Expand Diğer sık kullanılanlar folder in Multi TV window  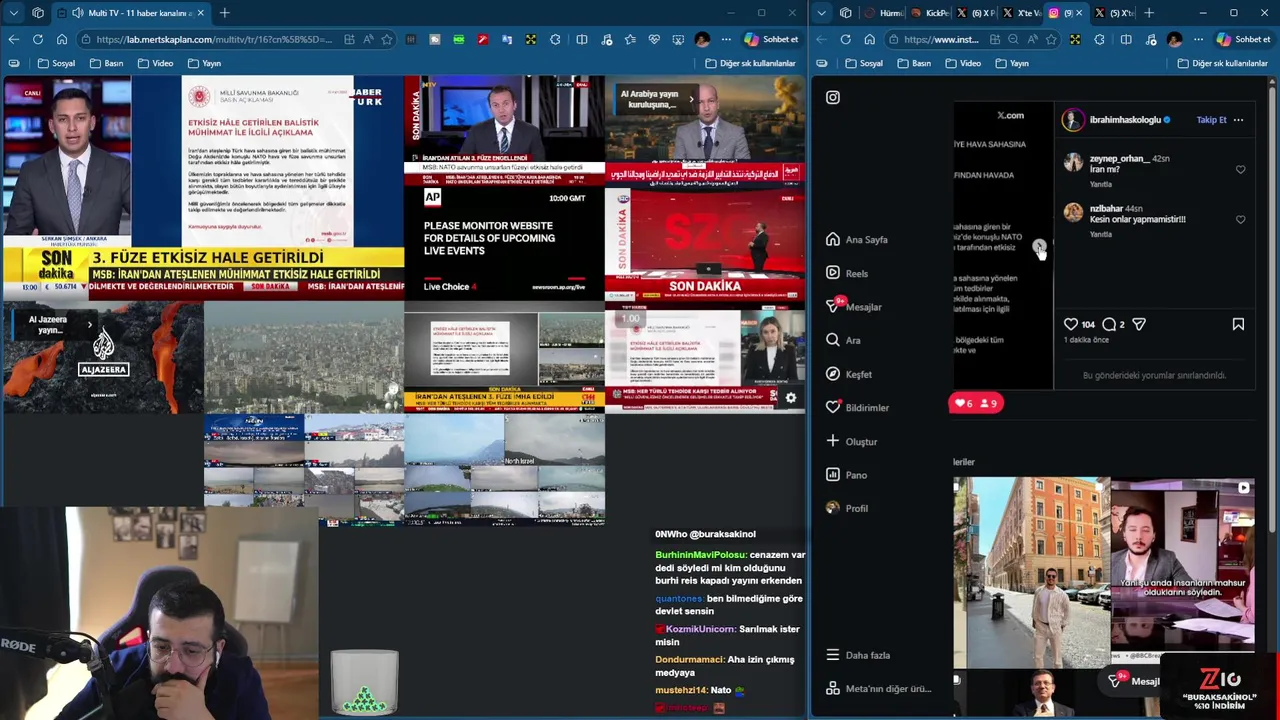(x=750, y=63)
